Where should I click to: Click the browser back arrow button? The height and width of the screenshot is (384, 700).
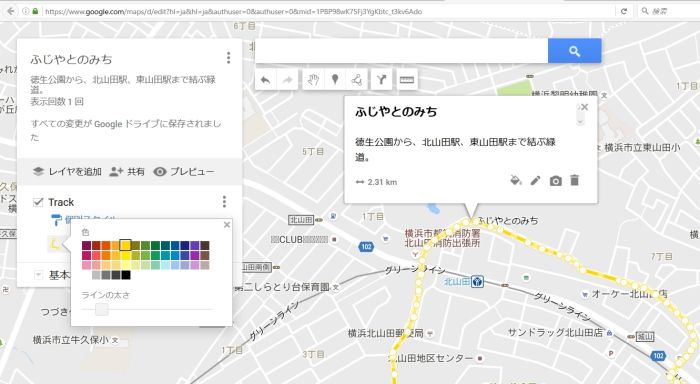click(x=11, y=11)
